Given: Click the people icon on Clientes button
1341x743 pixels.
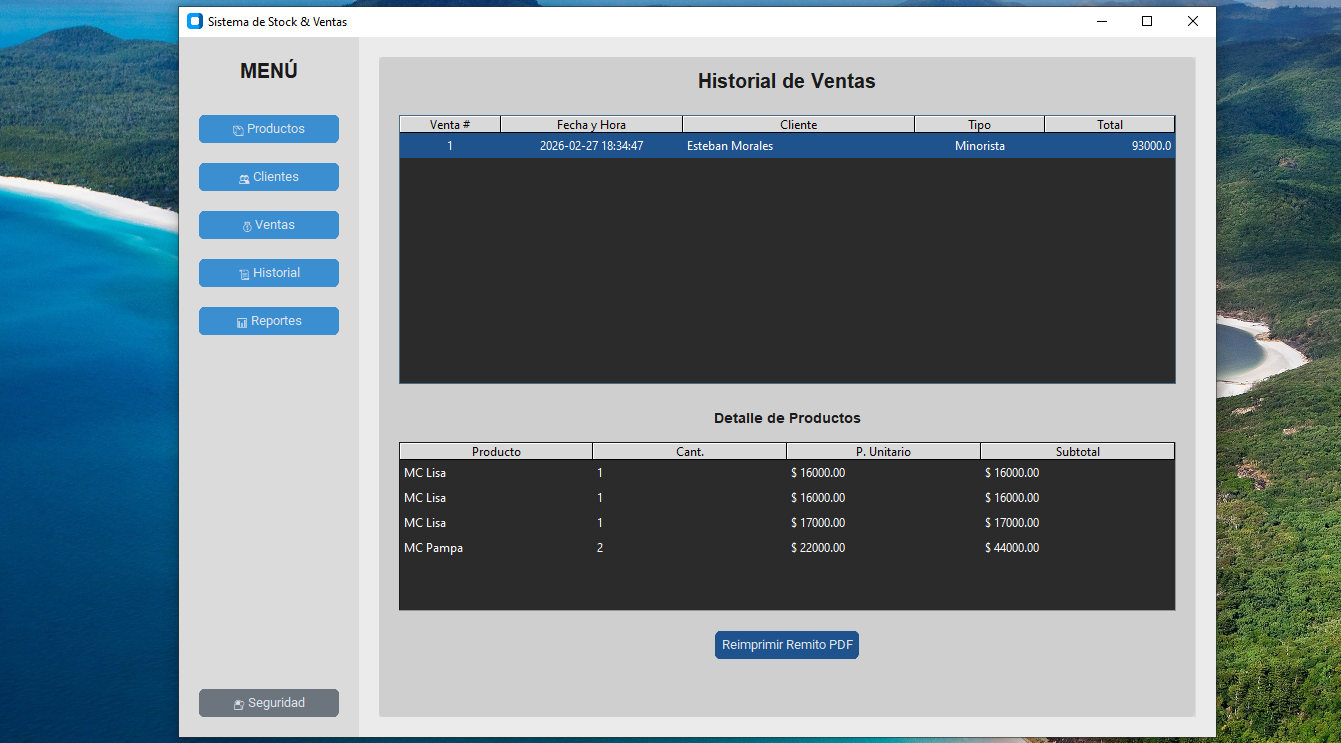Looking at the screenshot, I should [x=244, y=178].
